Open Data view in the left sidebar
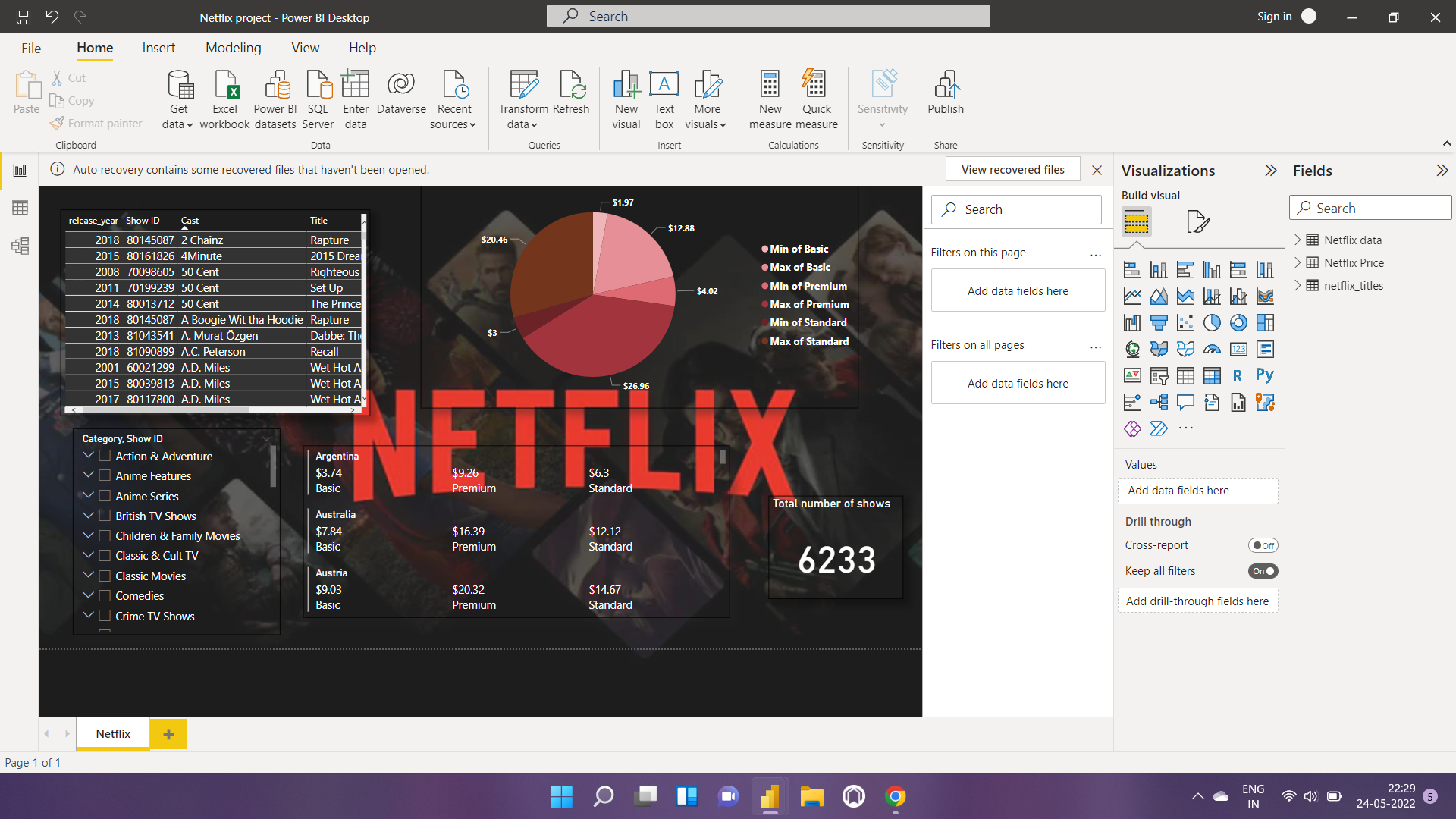 [x=20, y=207]
